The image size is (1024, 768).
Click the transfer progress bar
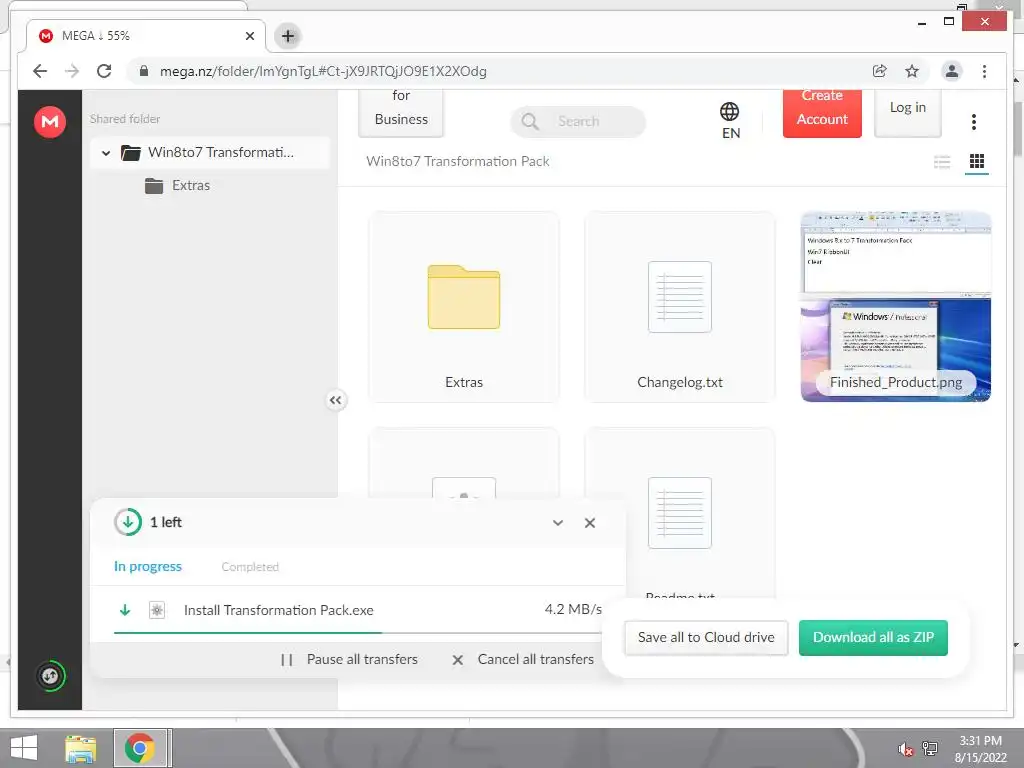click(358, 633)
